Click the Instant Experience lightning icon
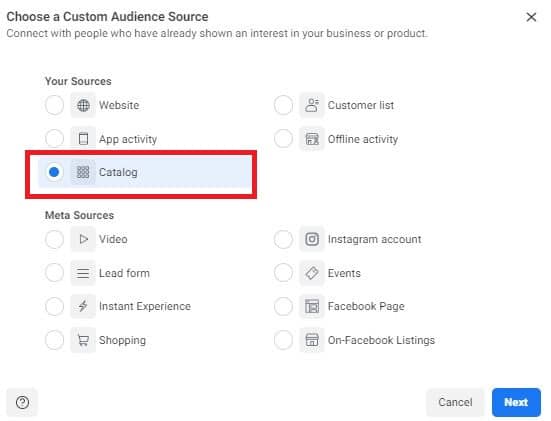Viewport: 551px width, 421px height. pyautogui.click(x=83, y=306)
